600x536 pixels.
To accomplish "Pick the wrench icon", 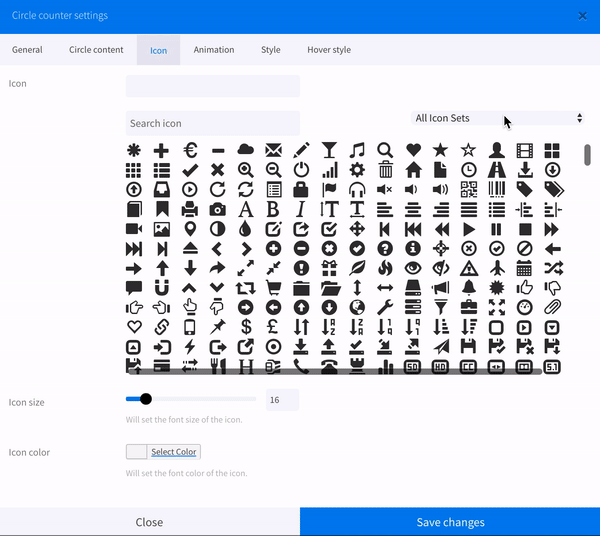I will click(x=385, y=307).
